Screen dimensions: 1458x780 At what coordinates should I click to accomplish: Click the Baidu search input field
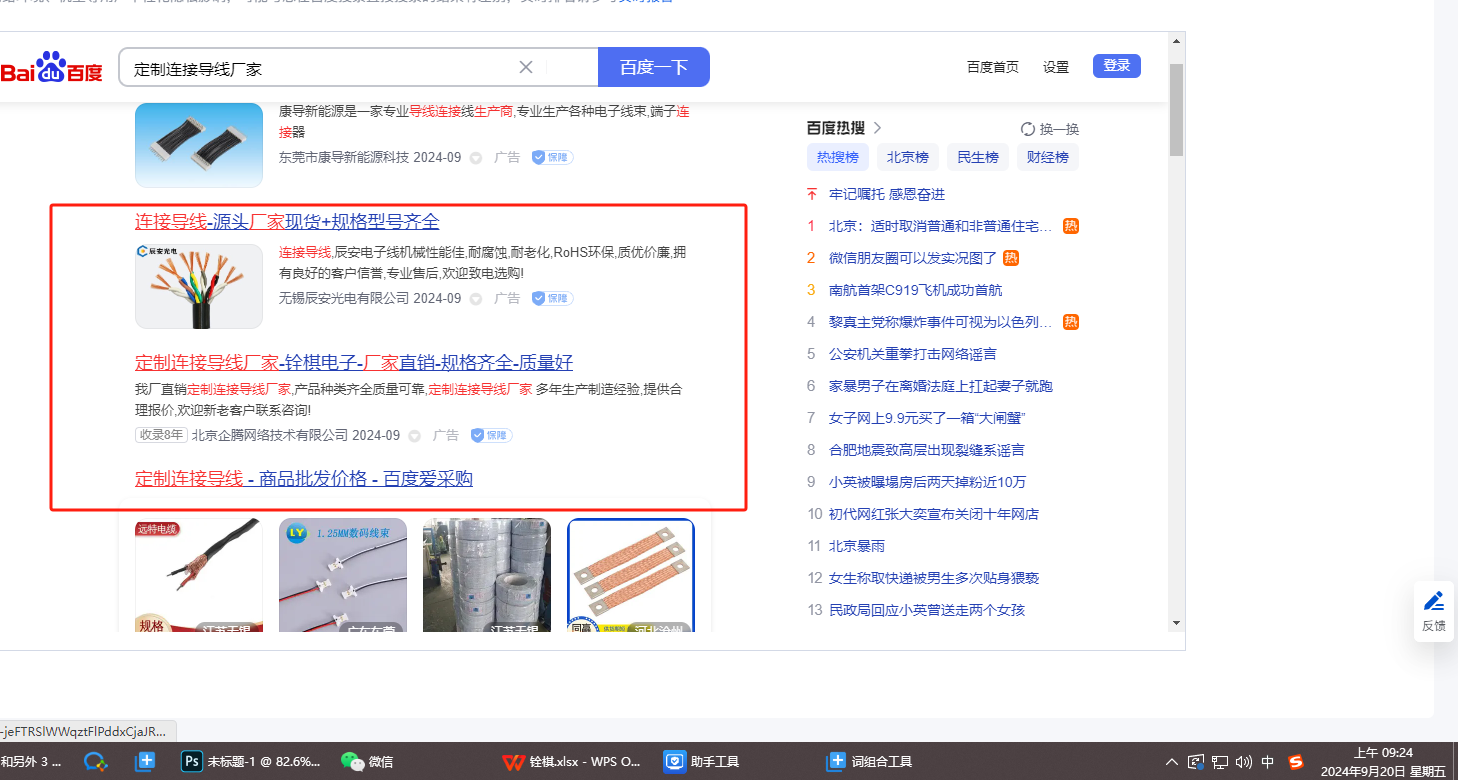(320, 68)
